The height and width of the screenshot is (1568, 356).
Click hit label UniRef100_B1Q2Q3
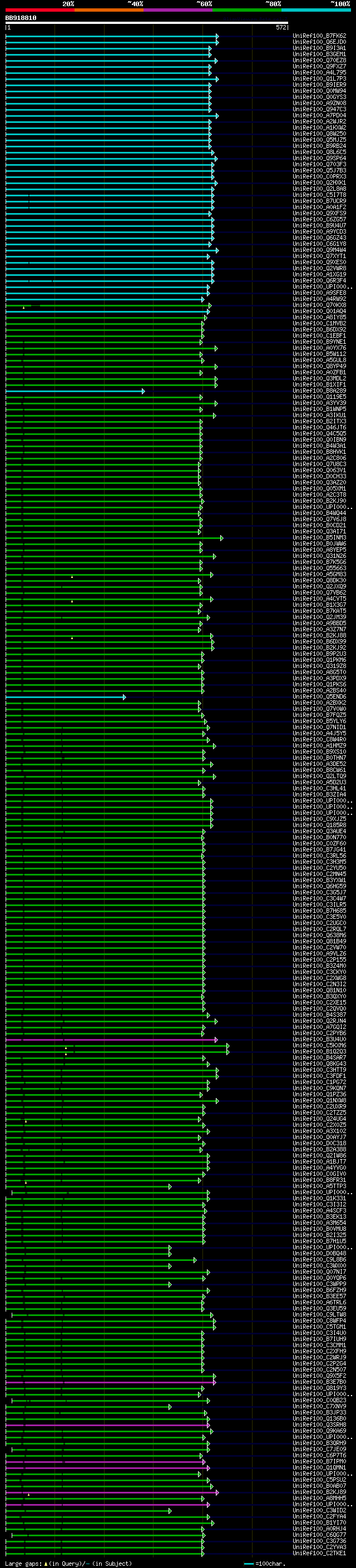click(x=319, y=1051)
